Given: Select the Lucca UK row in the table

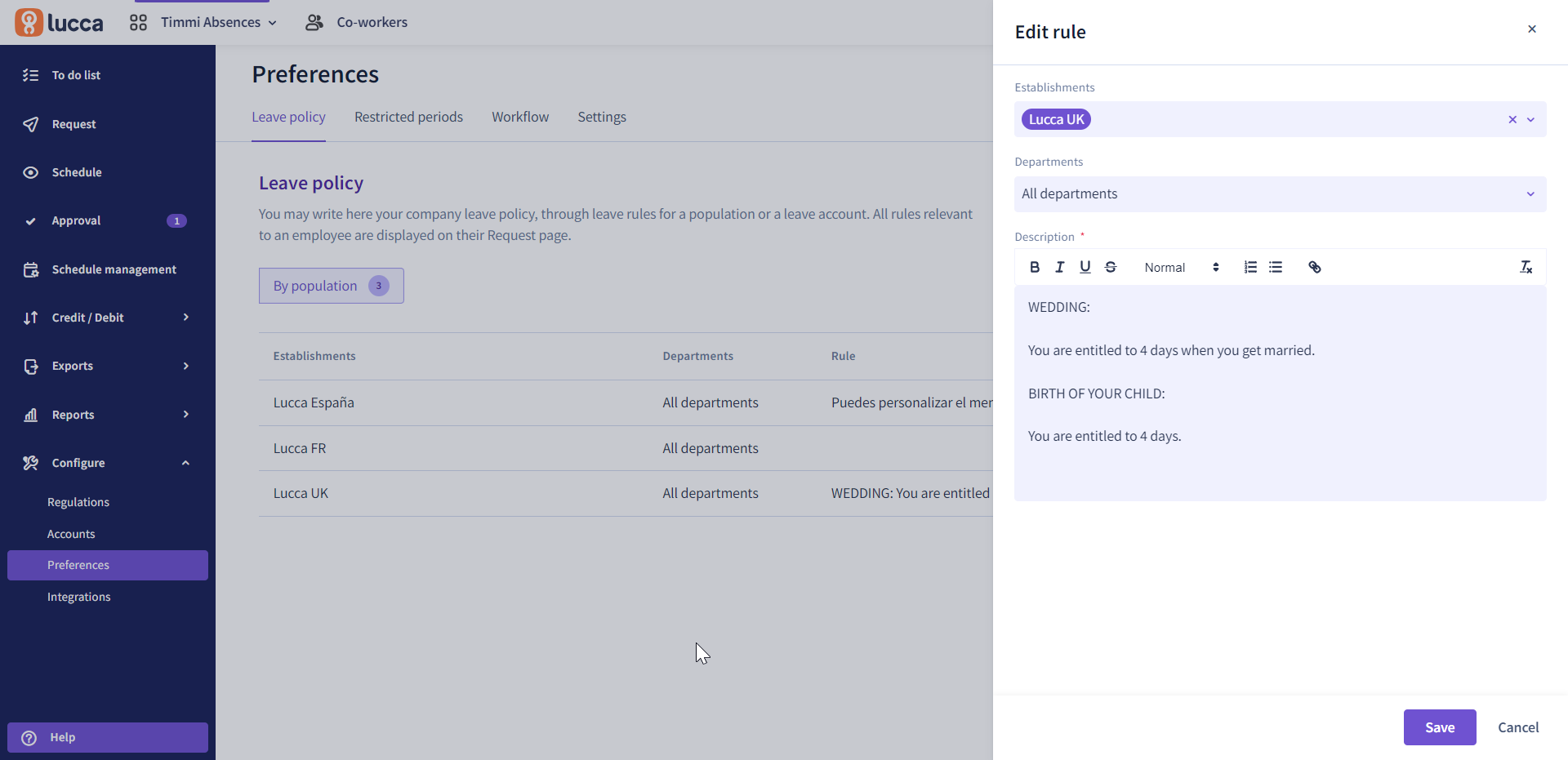Looking at the screenshot, I should [626, 493].
